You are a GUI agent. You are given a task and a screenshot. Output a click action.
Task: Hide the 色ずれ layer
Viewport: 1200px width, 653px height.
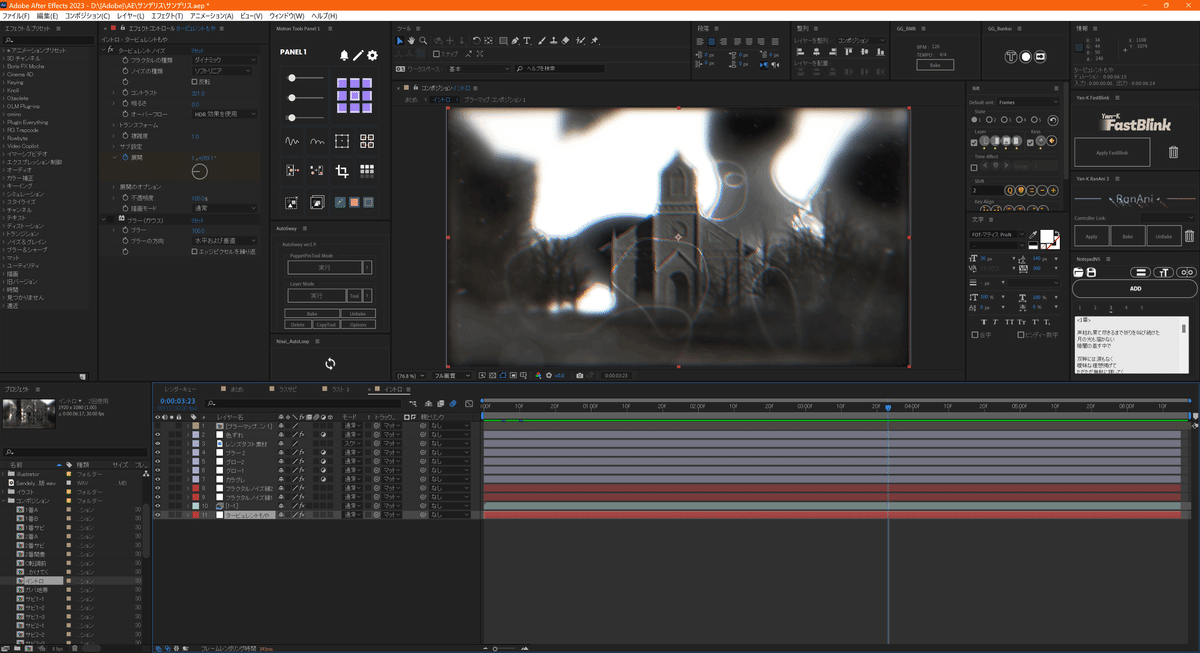click(x=158, y=435)
